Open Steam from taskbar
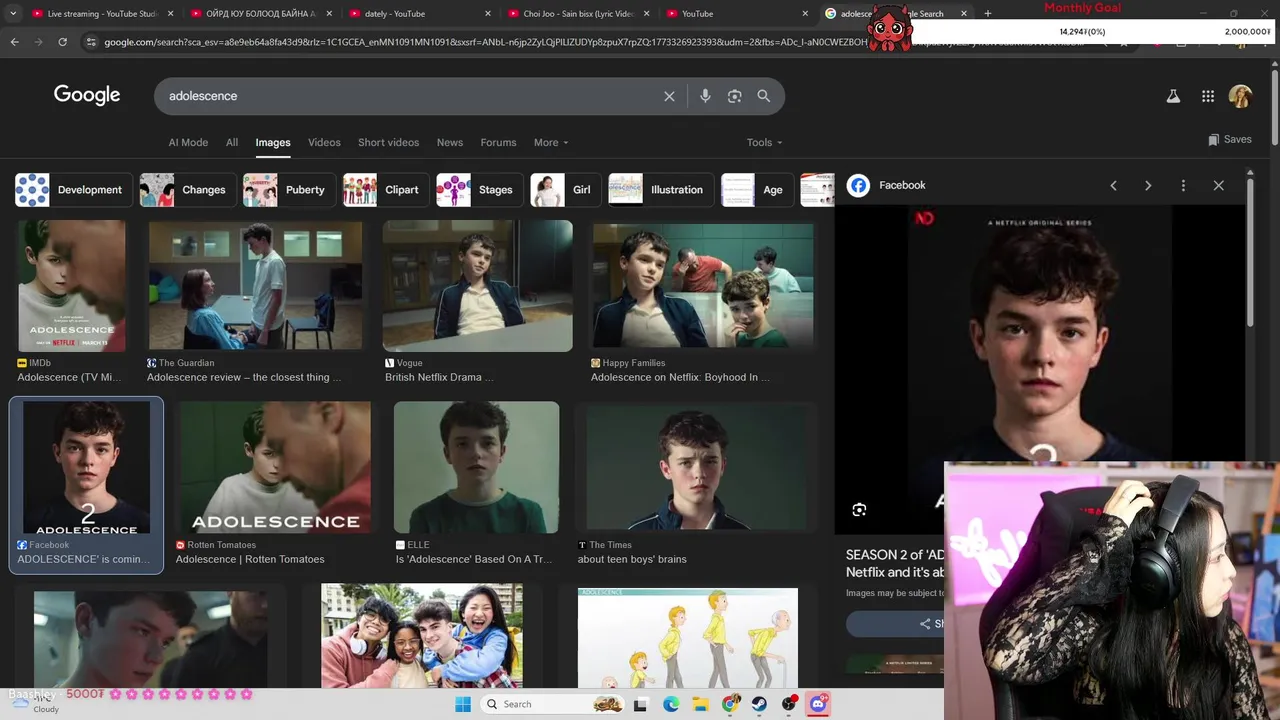Screen dimensions: 1280x720 tap(759, 704)
